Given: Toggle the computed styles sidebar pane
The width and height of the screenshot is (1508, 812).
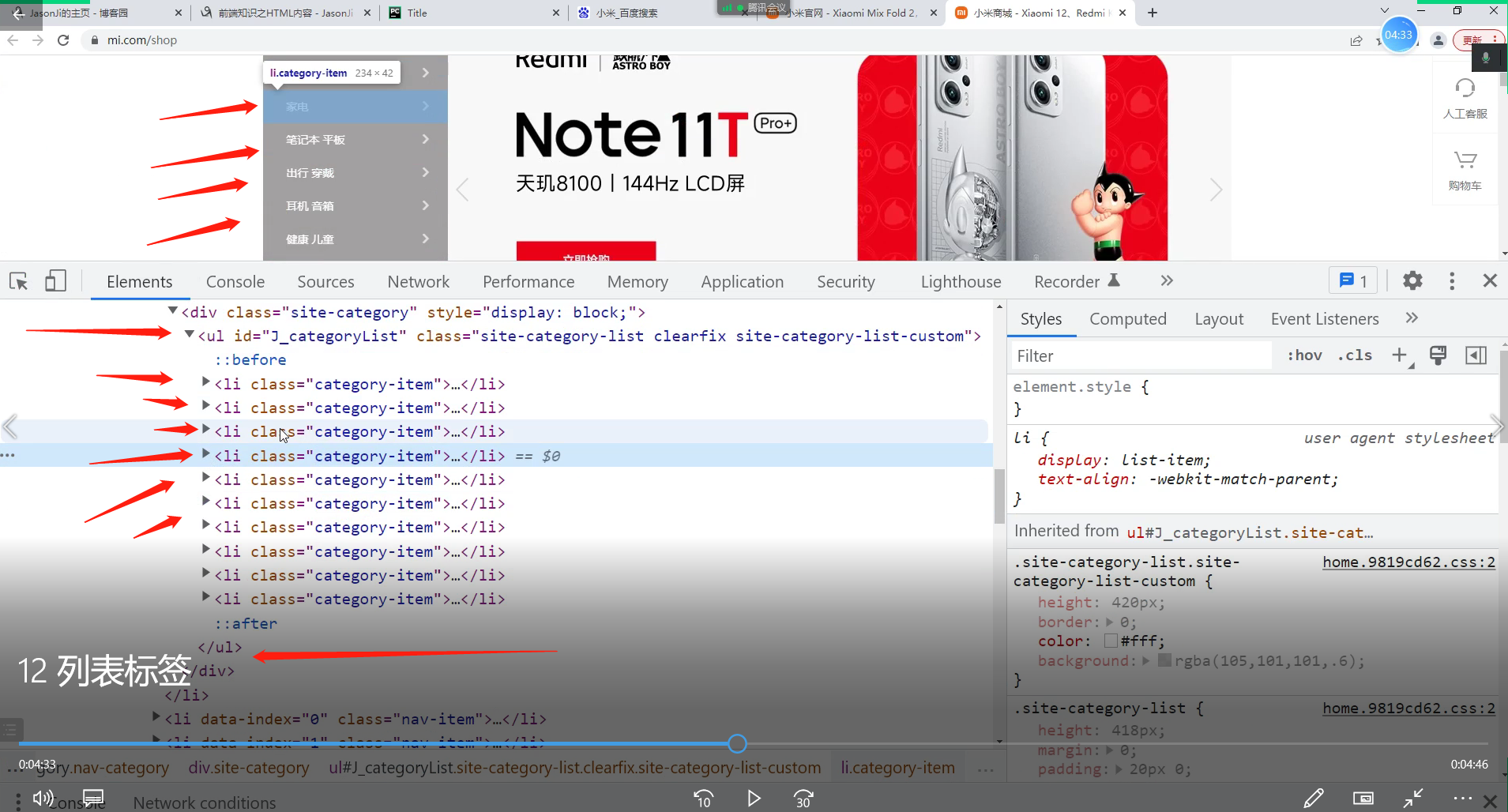Looking at the screenshot, I should 1476,355.
